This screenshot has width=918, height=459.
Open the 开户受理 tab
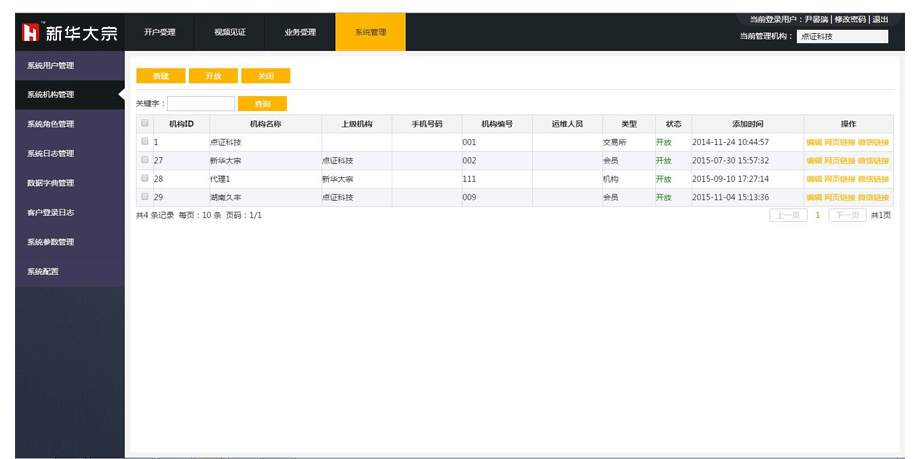(160, 32)
